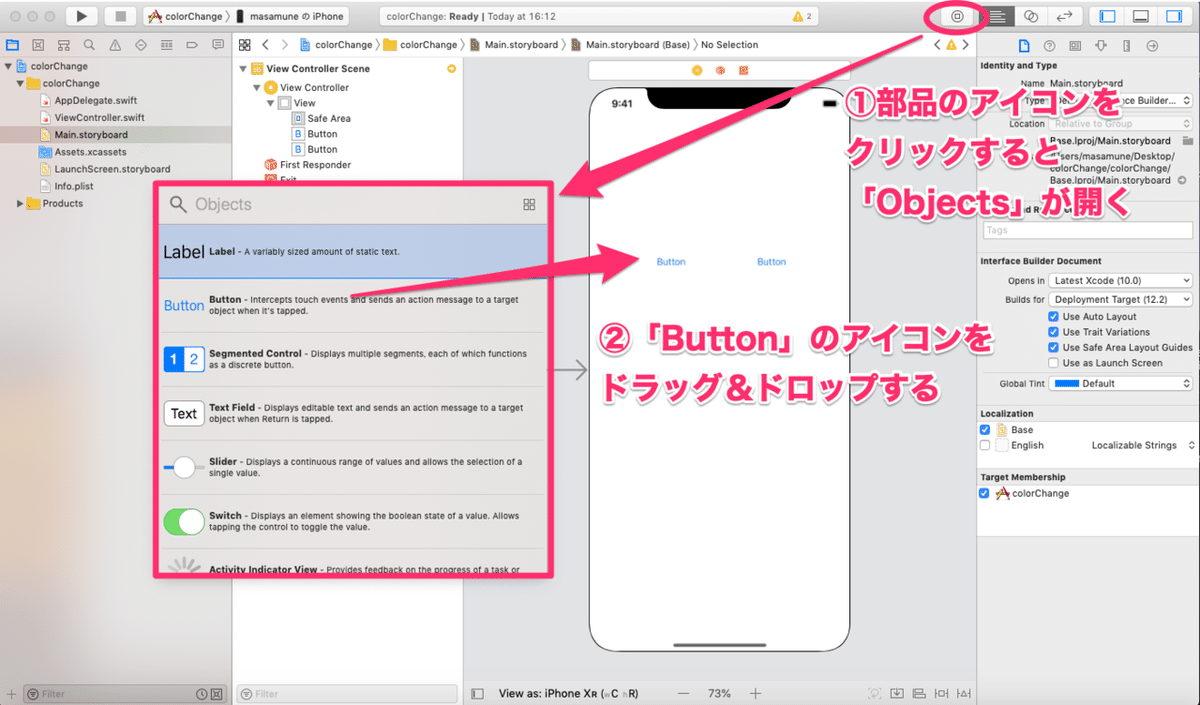This screenshot has height=705, width=1200.
Task: Open the related items grid menu in the jump bar
Action: click(x=244, y=45)
